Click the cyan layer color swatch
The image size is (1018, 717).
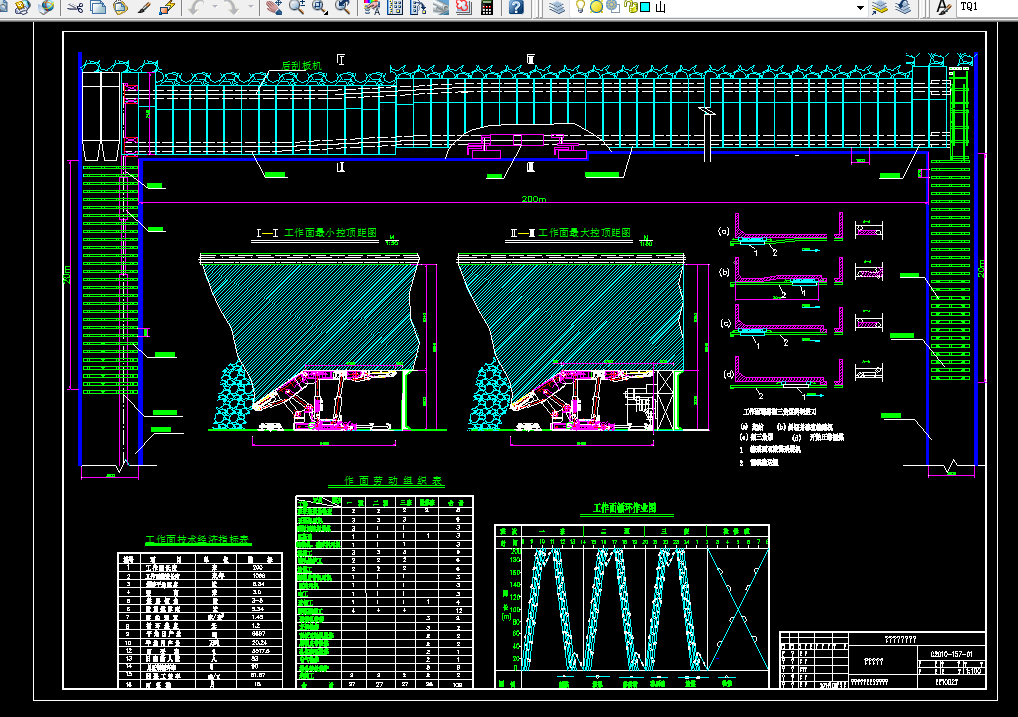[x=645, y=7]
